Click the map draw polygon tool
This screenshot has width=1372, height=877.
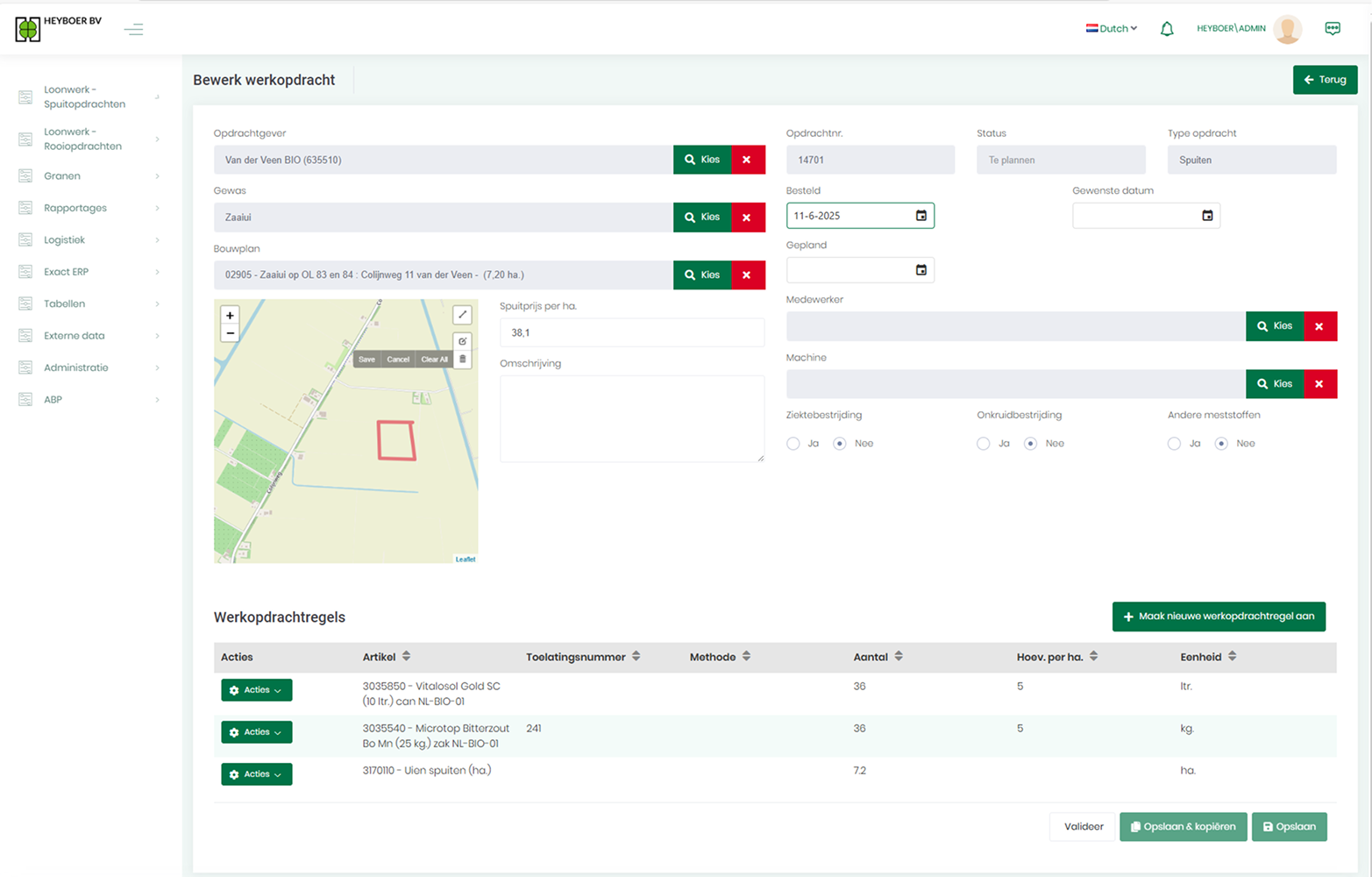pyautogui.click(x=462, y=315)
